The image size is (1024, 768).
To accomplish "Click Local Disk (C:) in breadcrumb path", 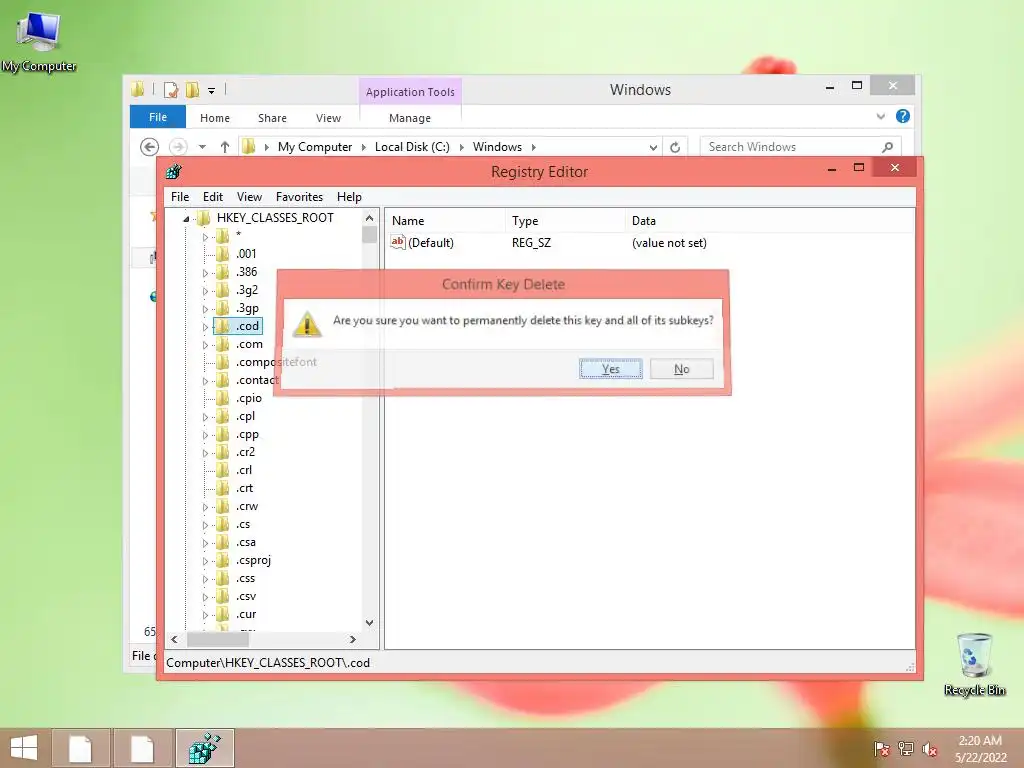I will tap(412, 147).
